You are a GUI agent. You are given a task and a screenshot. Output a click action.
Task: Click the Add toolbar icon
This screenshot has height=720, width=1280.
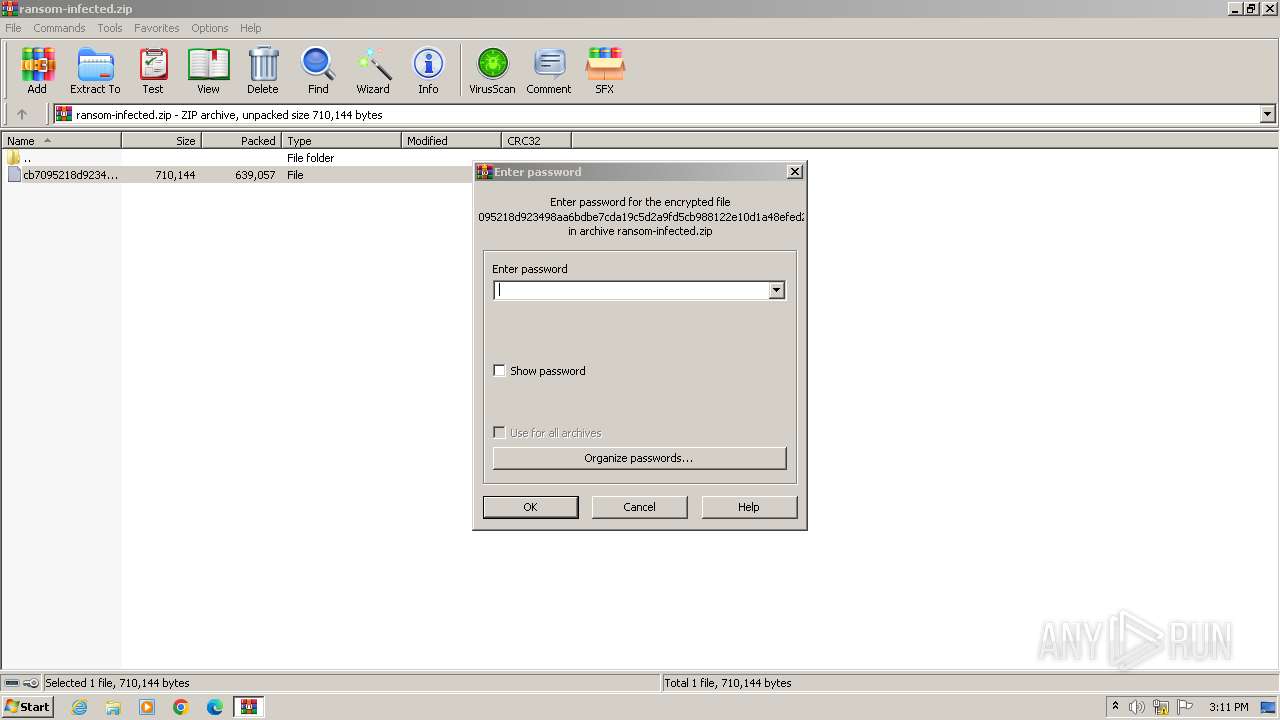pyautogui.click(x=37, y=70)
